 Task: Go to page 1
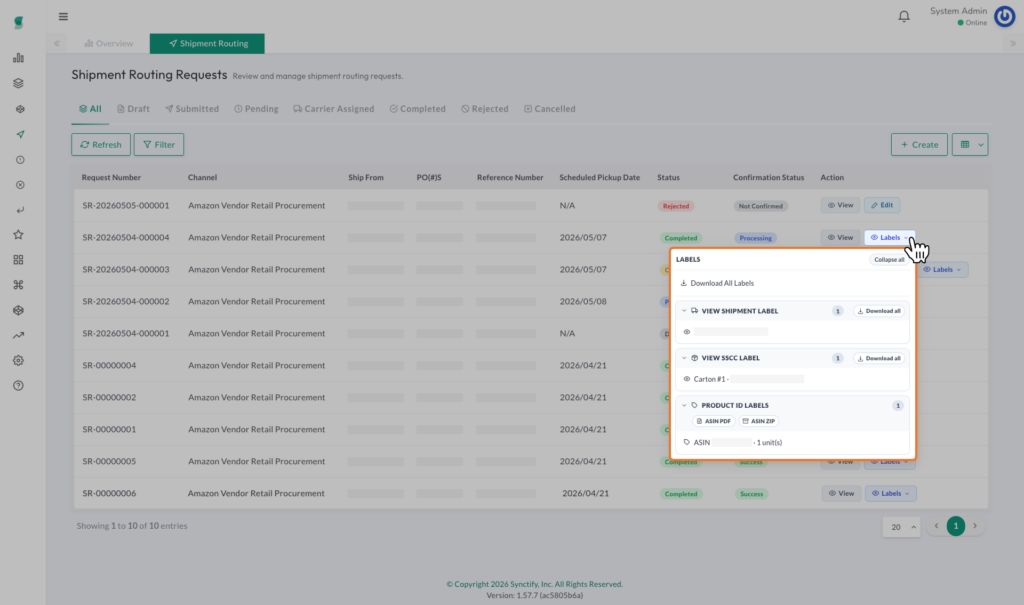click(x=955, y=526)
